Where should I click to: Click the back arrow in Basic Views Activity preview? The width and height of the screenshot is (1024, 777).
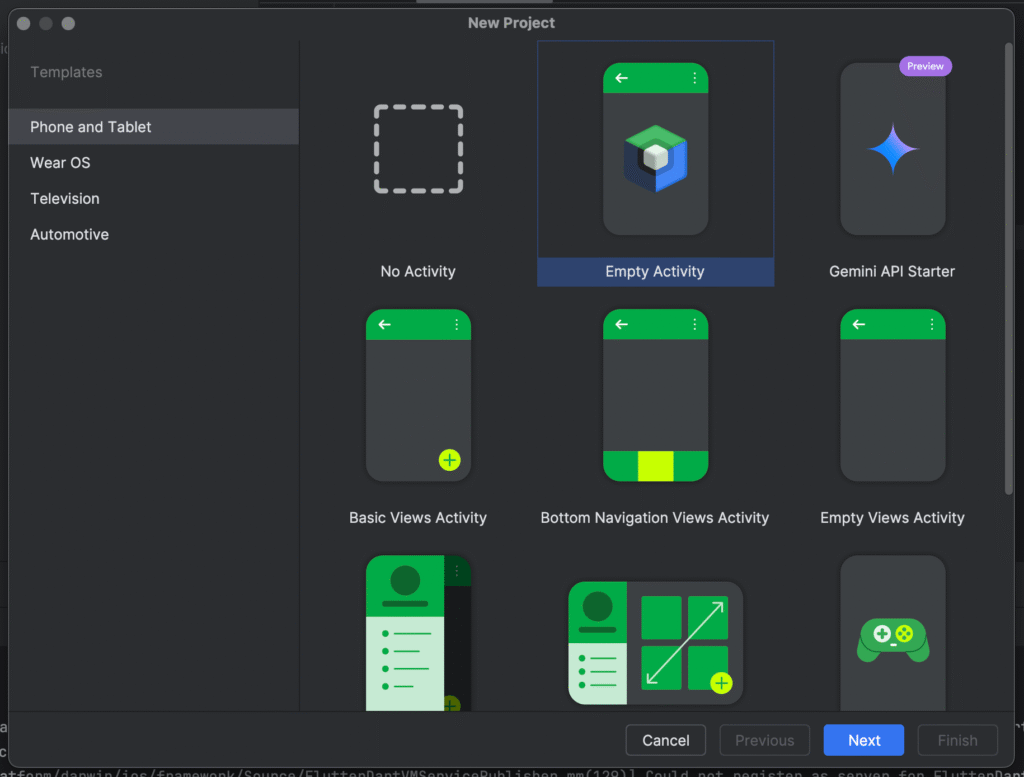[x=385, y=325]
